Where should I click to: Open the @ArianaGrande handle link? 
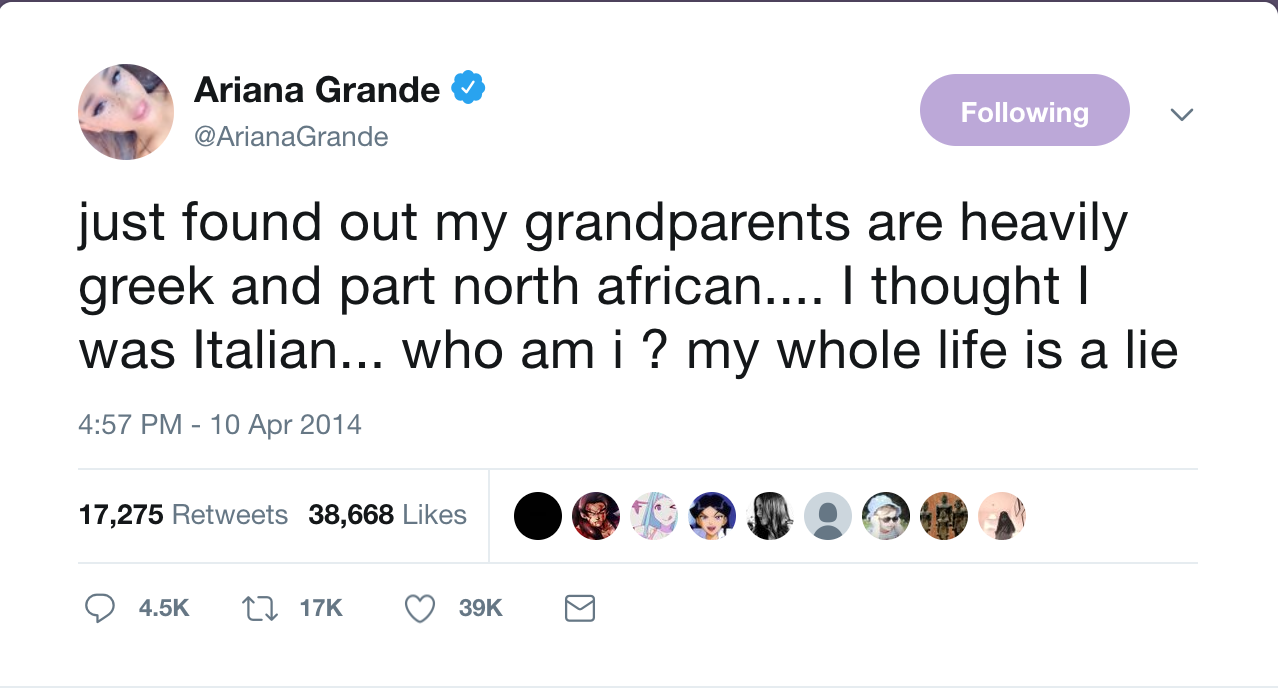(x=291, y=136)
